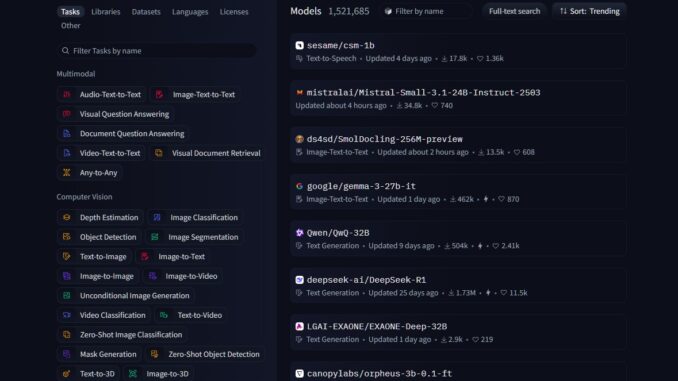
Task: Select the Text-to-Image icon
Action: coord(67,256)
